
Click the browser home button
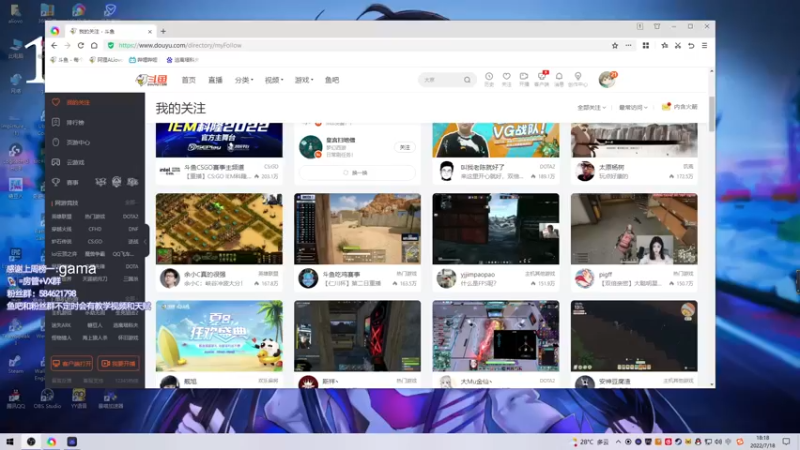[94, 45]
